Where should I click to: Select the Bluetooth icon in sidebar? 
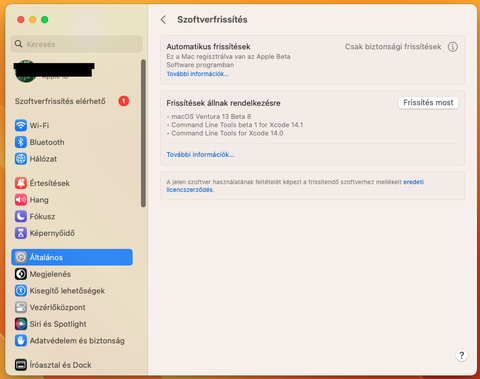point(21,142)
